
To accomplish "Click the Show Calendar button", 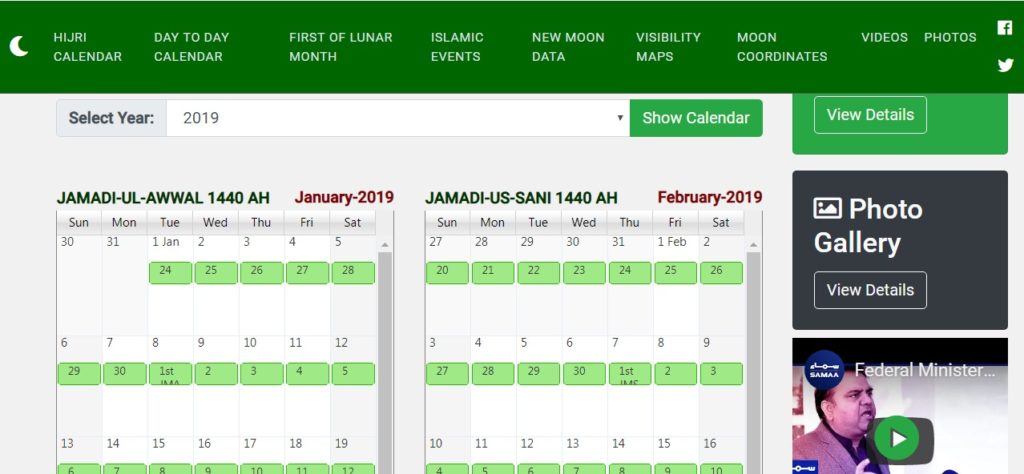I will (696, 118).
